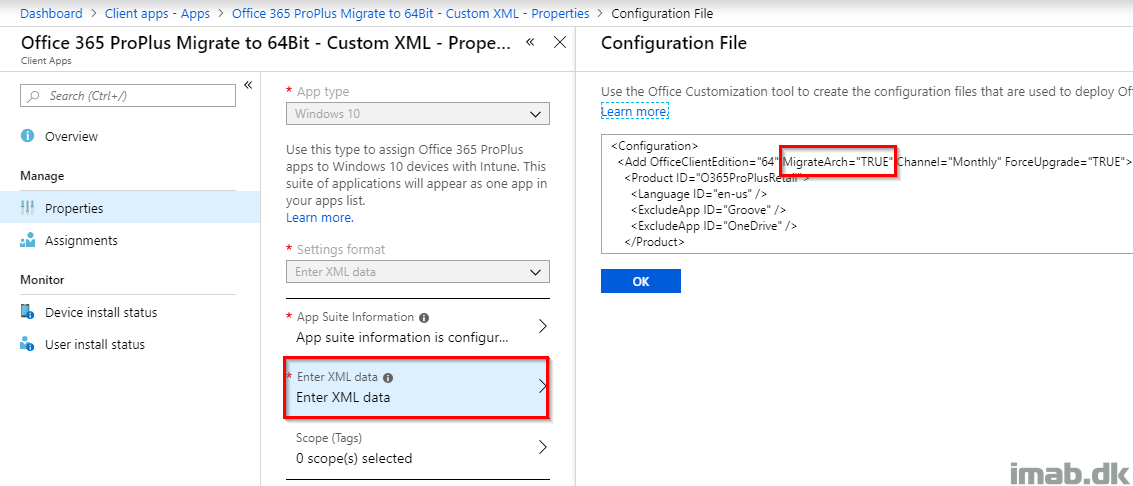This screenshot has height=486, width=1133.
Task: Click the Enter XML data info icon
Action: pos(388,378)
